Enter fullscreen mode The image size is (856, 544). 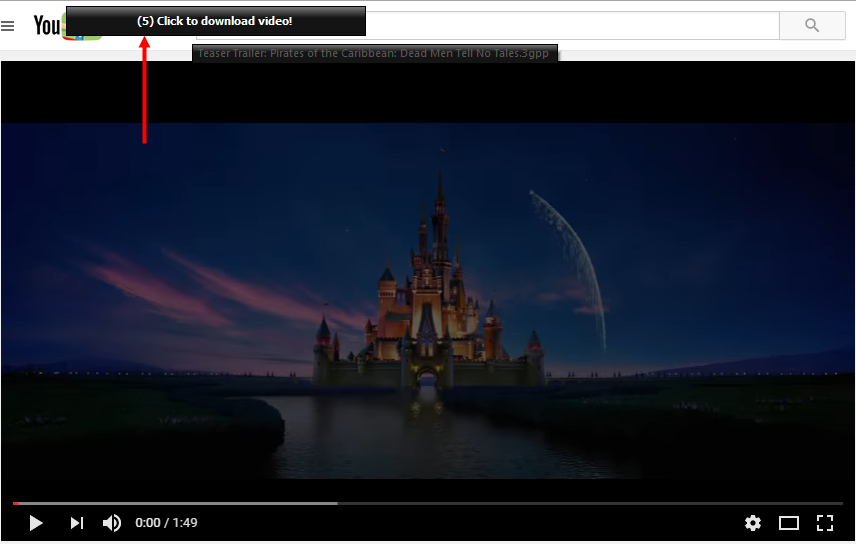825,523
